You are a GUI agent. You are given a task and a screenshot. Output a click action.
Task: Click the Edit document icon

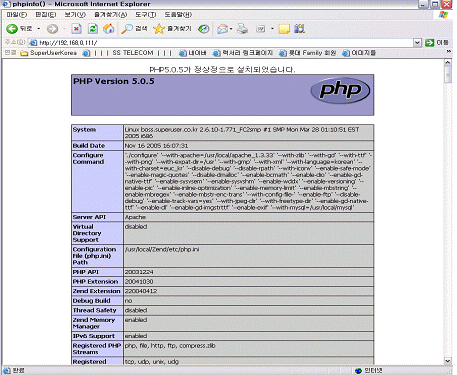(261, 29)
